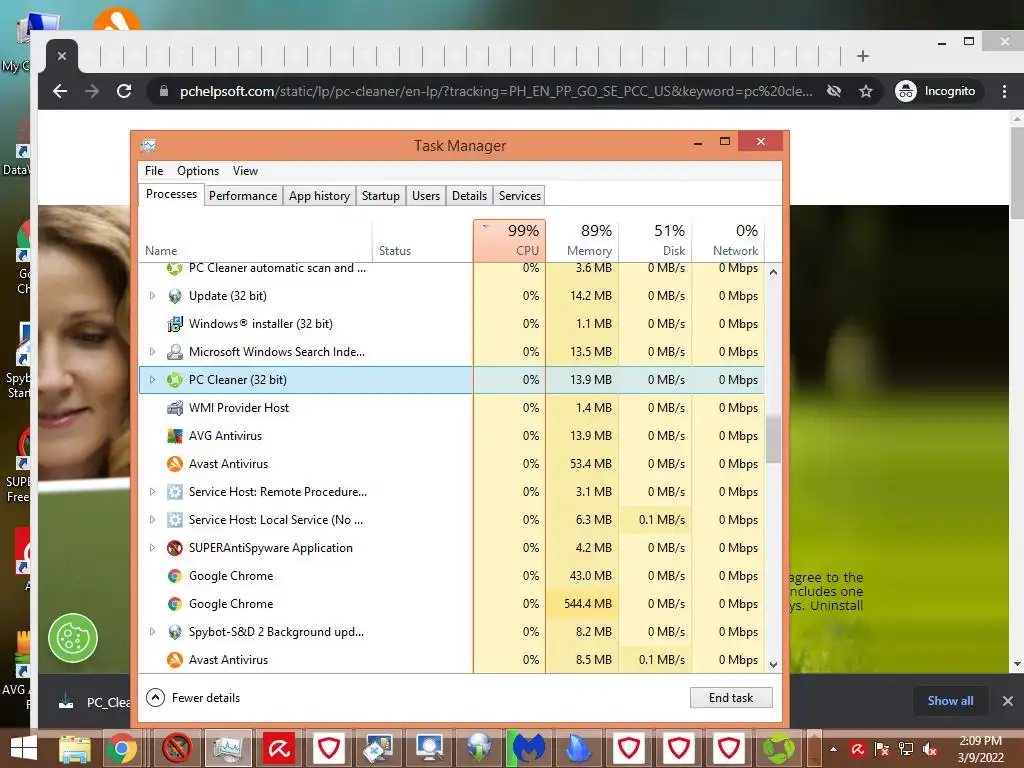Expand Spybot-S&D 2 Background updater row

click(152, 632)
